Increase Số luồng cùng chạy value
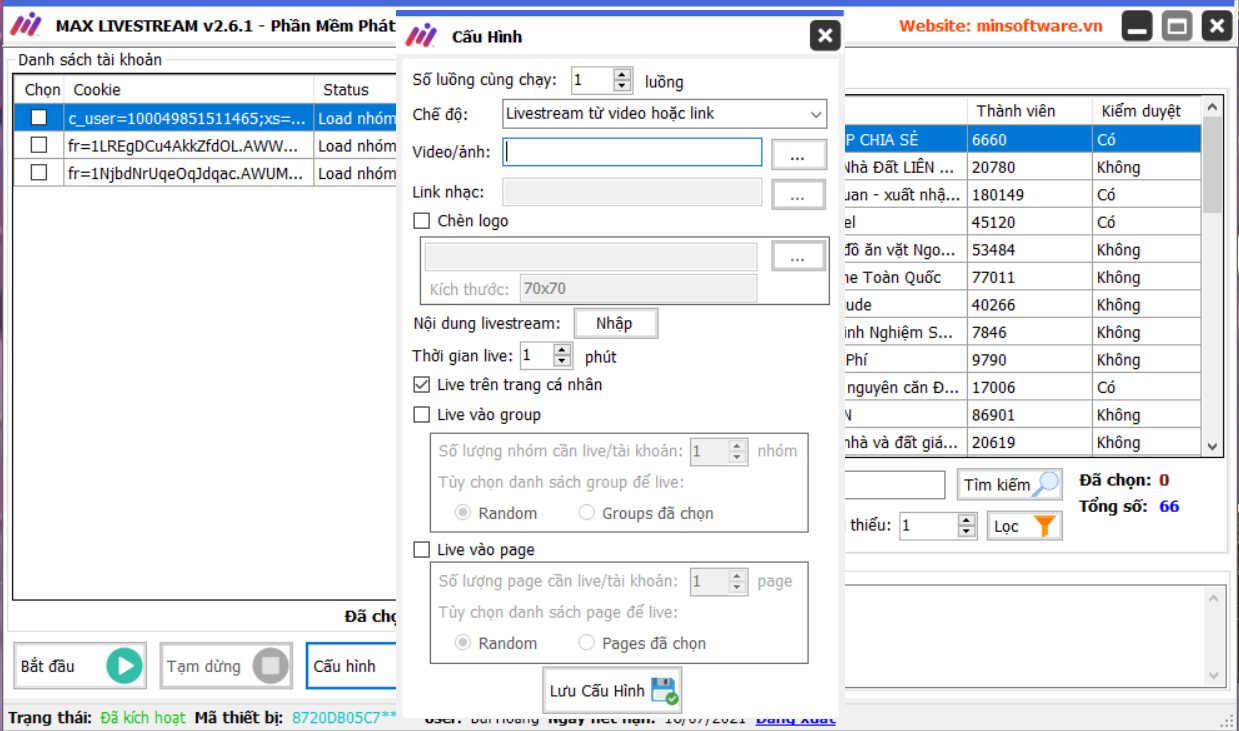This screenshot has width=1239, height=731. click(x=623, y=75)
